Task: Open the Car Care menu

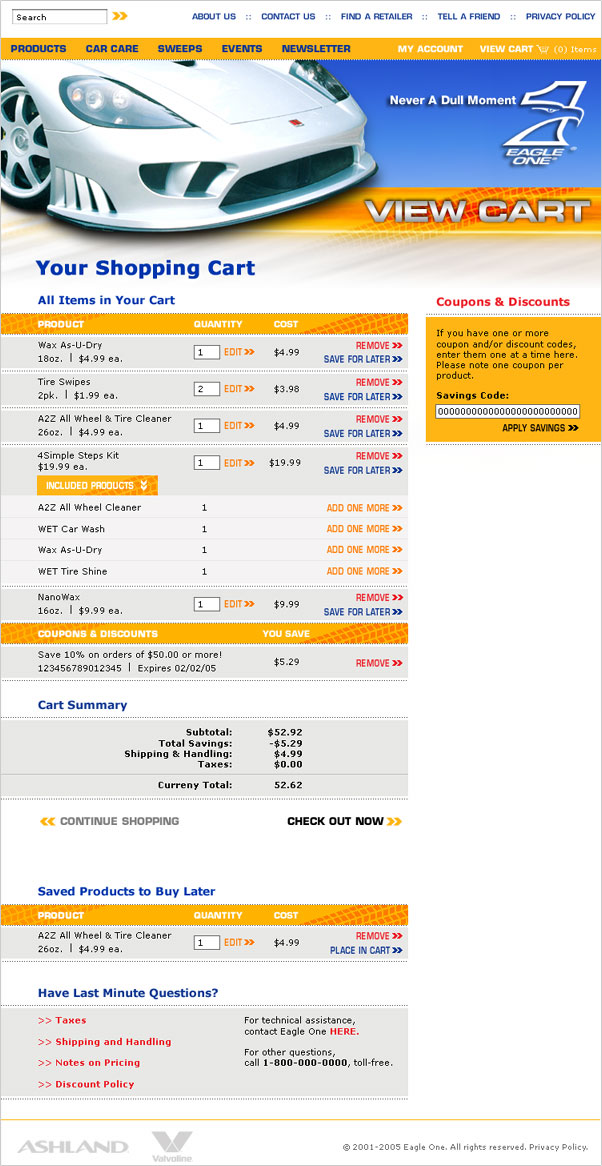Action: click(x=112, y=49)
